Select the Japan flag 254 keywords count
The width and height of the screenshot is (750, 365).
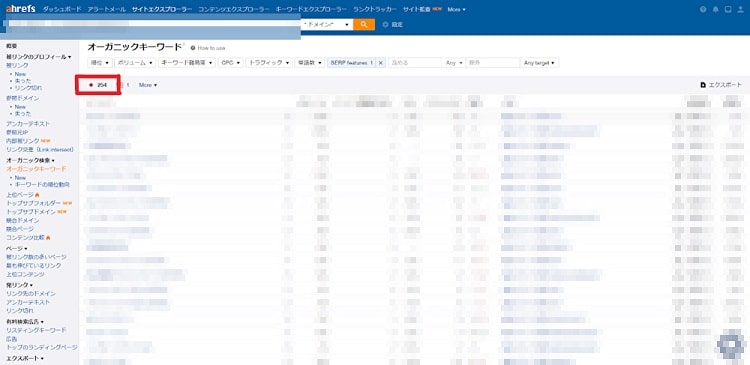[98, 85]
